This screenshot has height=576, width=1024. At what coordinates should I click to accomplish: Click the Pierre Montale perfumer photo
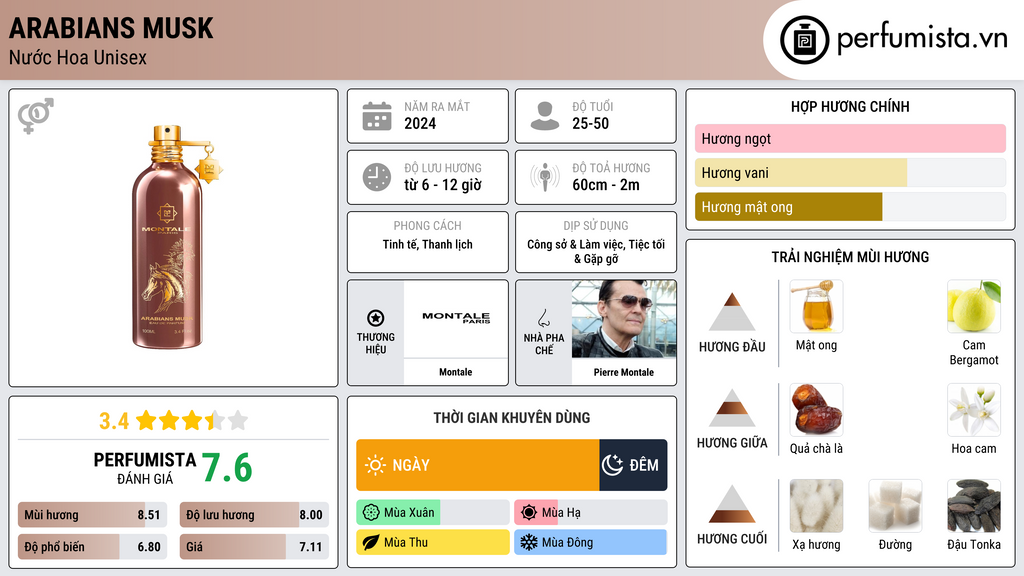(624, 318)
